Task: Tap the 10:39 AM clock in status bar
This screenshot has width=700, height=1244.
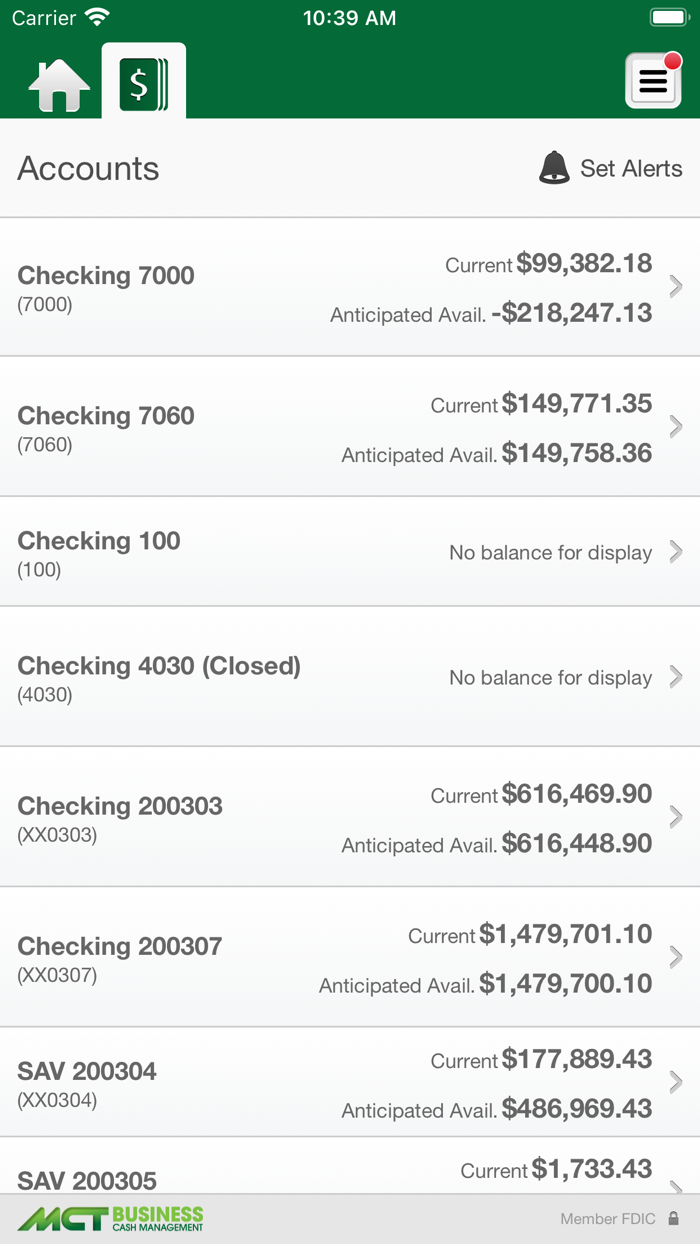Action: 349,16
